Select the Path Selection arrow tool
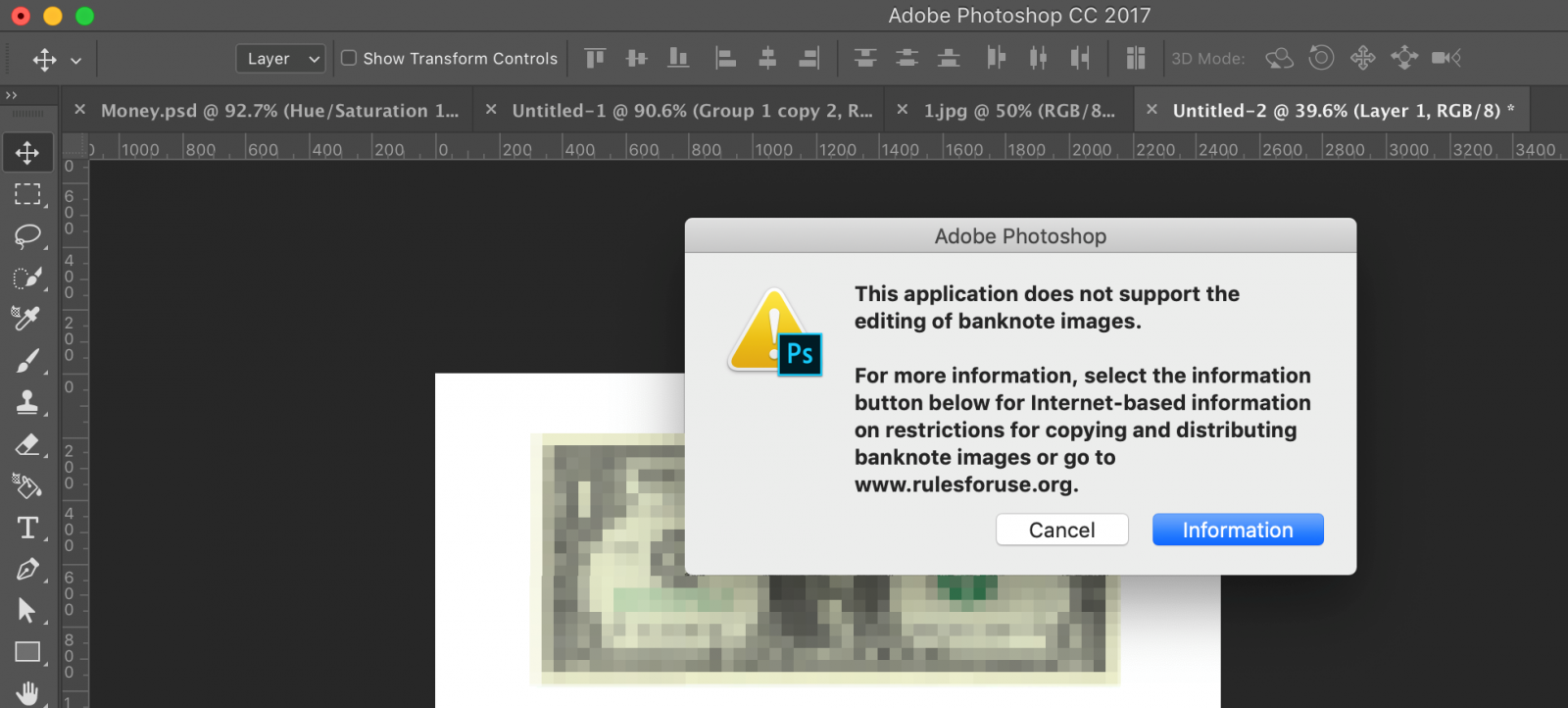Image resolution: width=1568 pixels, height=708 pixels. tap(27, 610)
